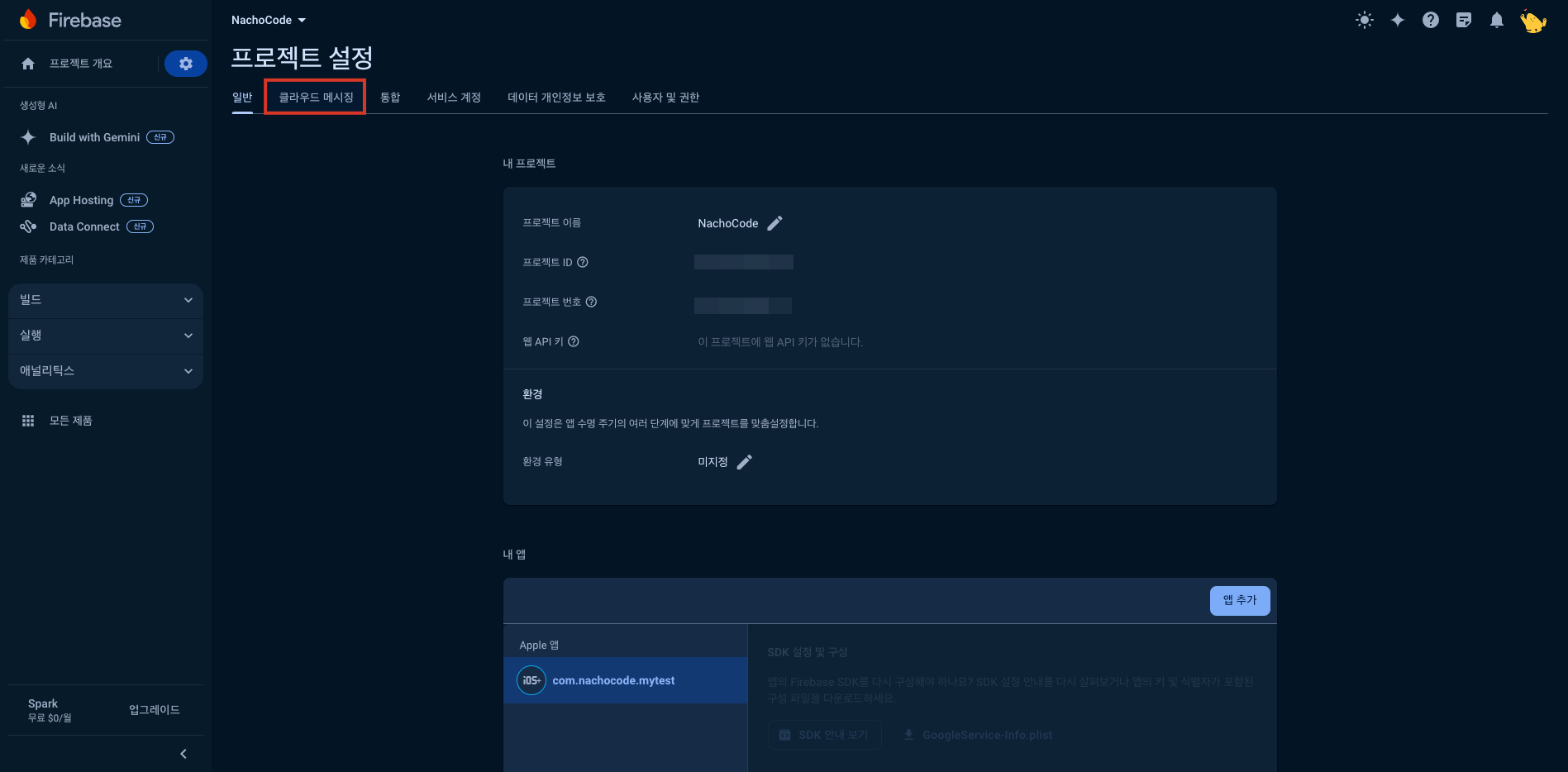Image resolution: width=1568 pixels, height=772 pixels.
Task: Click the 내 프로젝트 section heading
Action: [529, 164]
